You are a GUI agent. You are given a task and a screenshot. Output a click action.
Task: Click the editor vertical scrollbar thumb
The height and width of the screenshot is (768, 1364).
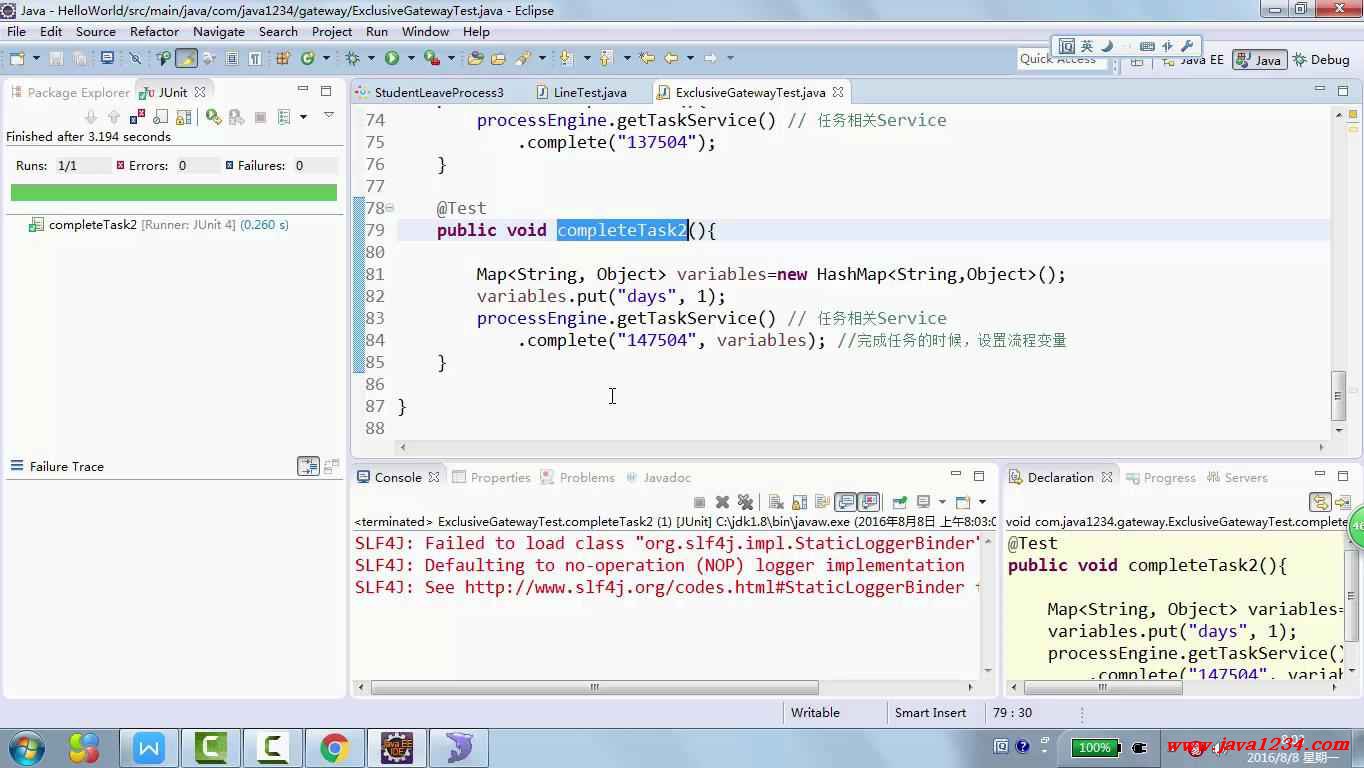[1339, 396]
